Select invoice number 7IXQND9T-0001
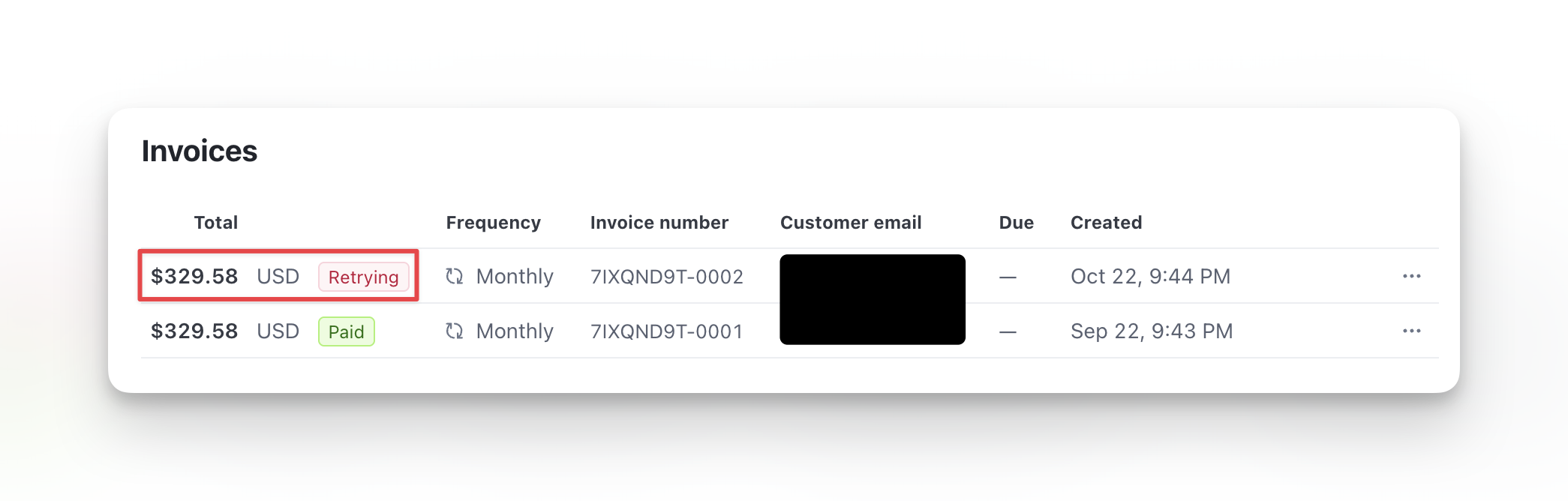The height and width of the screenshot is (501, 1568). [x=667, y=331]
